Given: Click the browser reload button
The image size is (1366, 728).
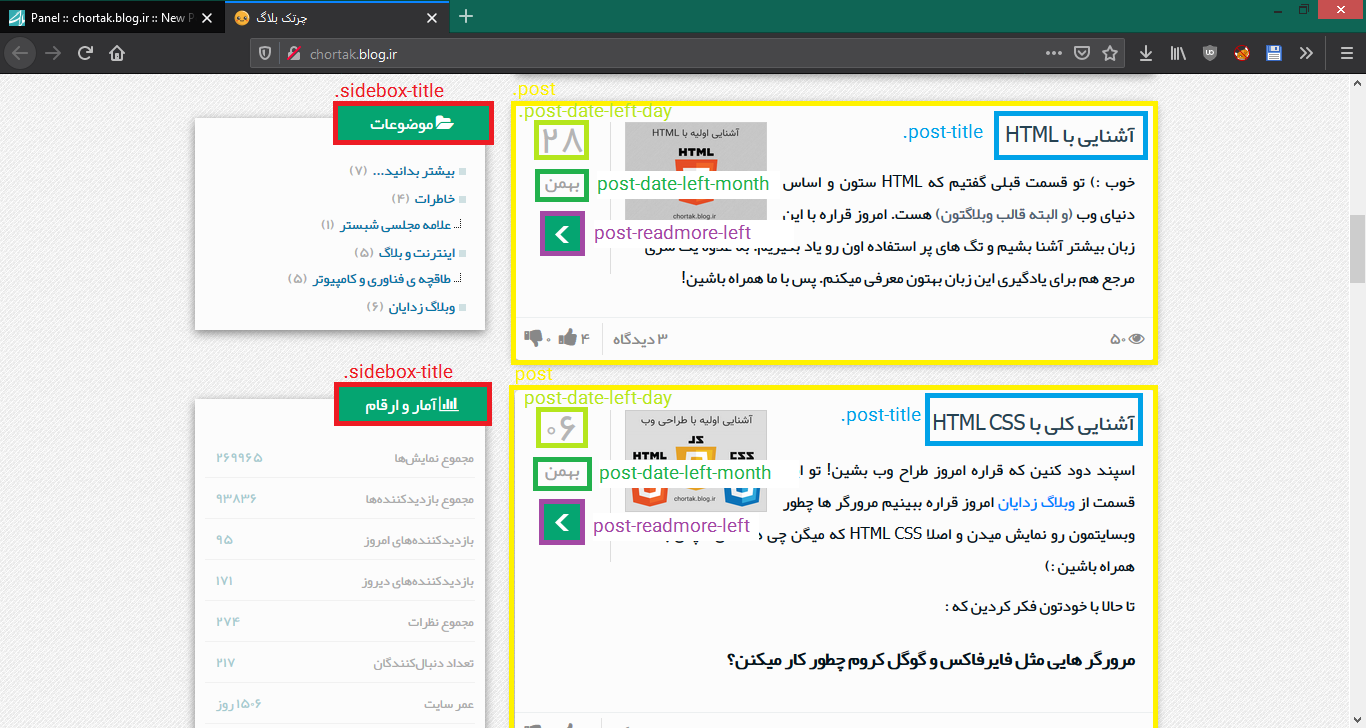Looking at the screenshot, I should pyautogui.click(x=86, y=53).
